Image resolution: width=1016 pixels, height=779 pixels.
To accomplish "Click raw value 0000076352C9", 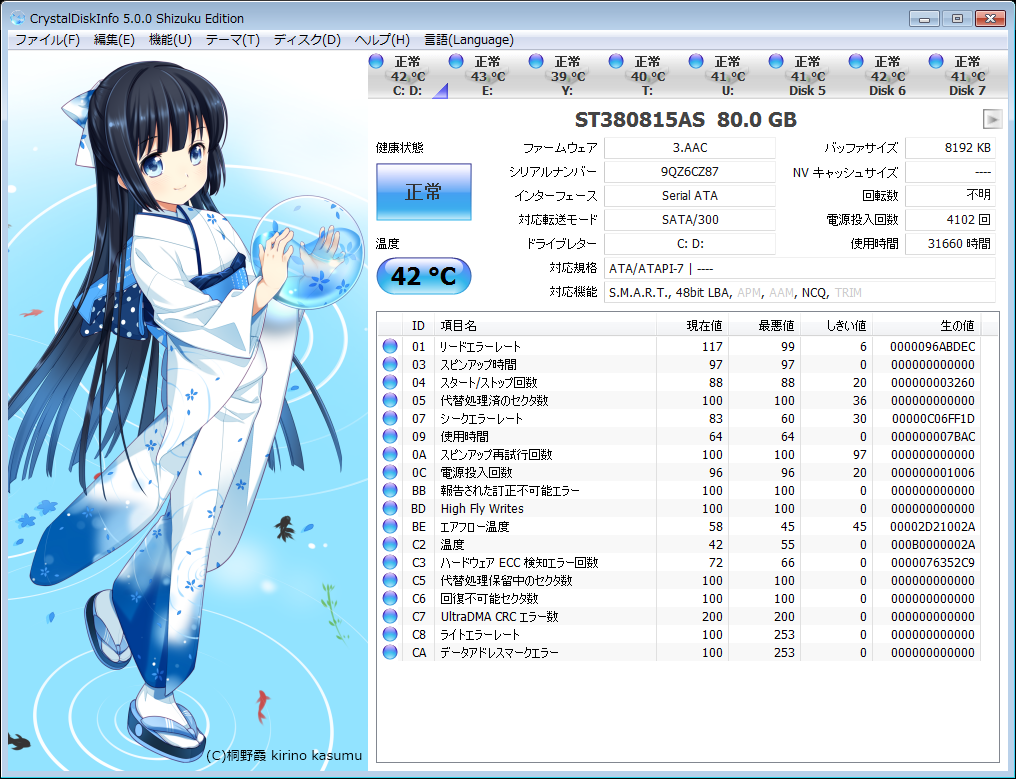I will [x=932, y=563].
